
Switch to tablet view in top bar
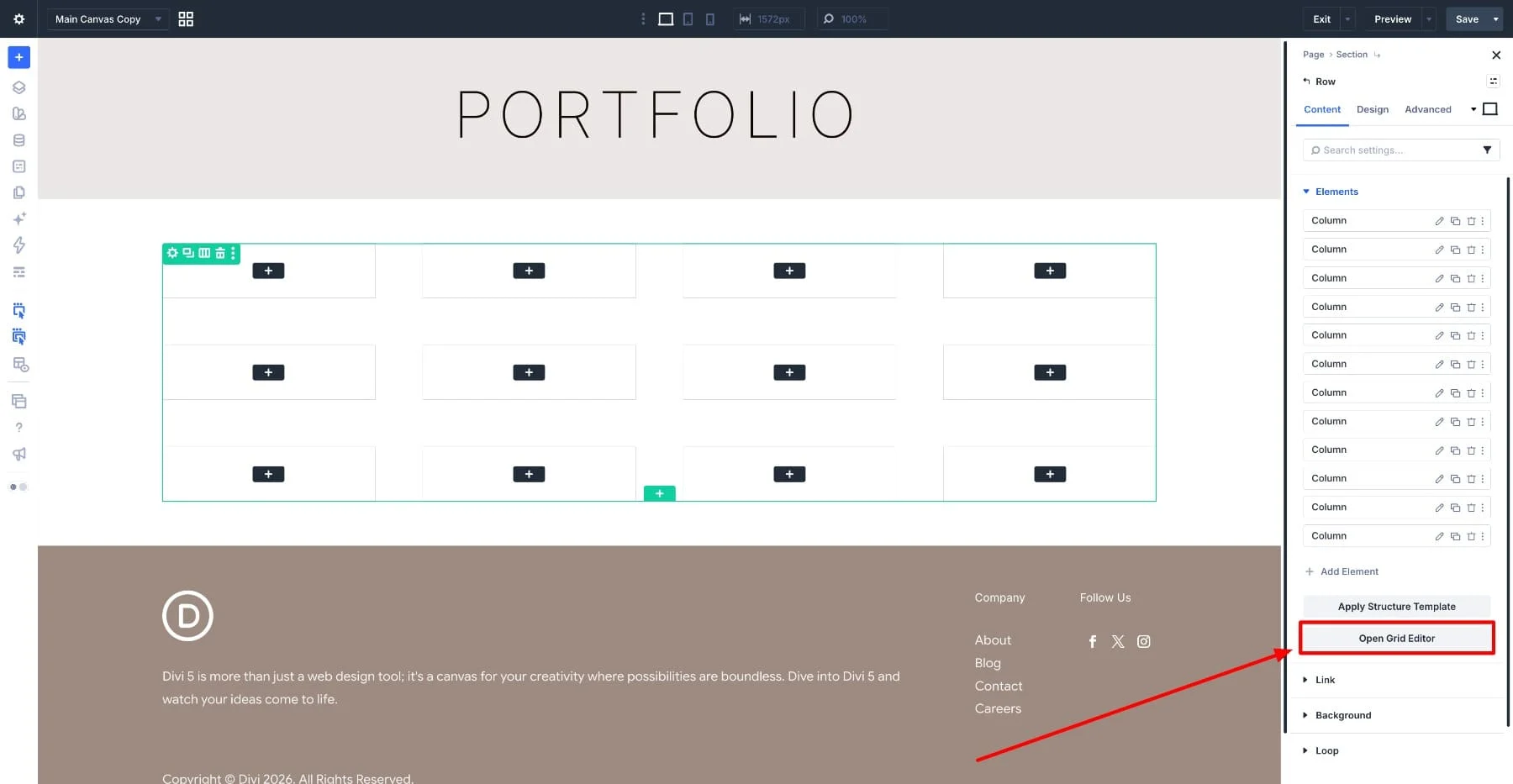(688, 18)
